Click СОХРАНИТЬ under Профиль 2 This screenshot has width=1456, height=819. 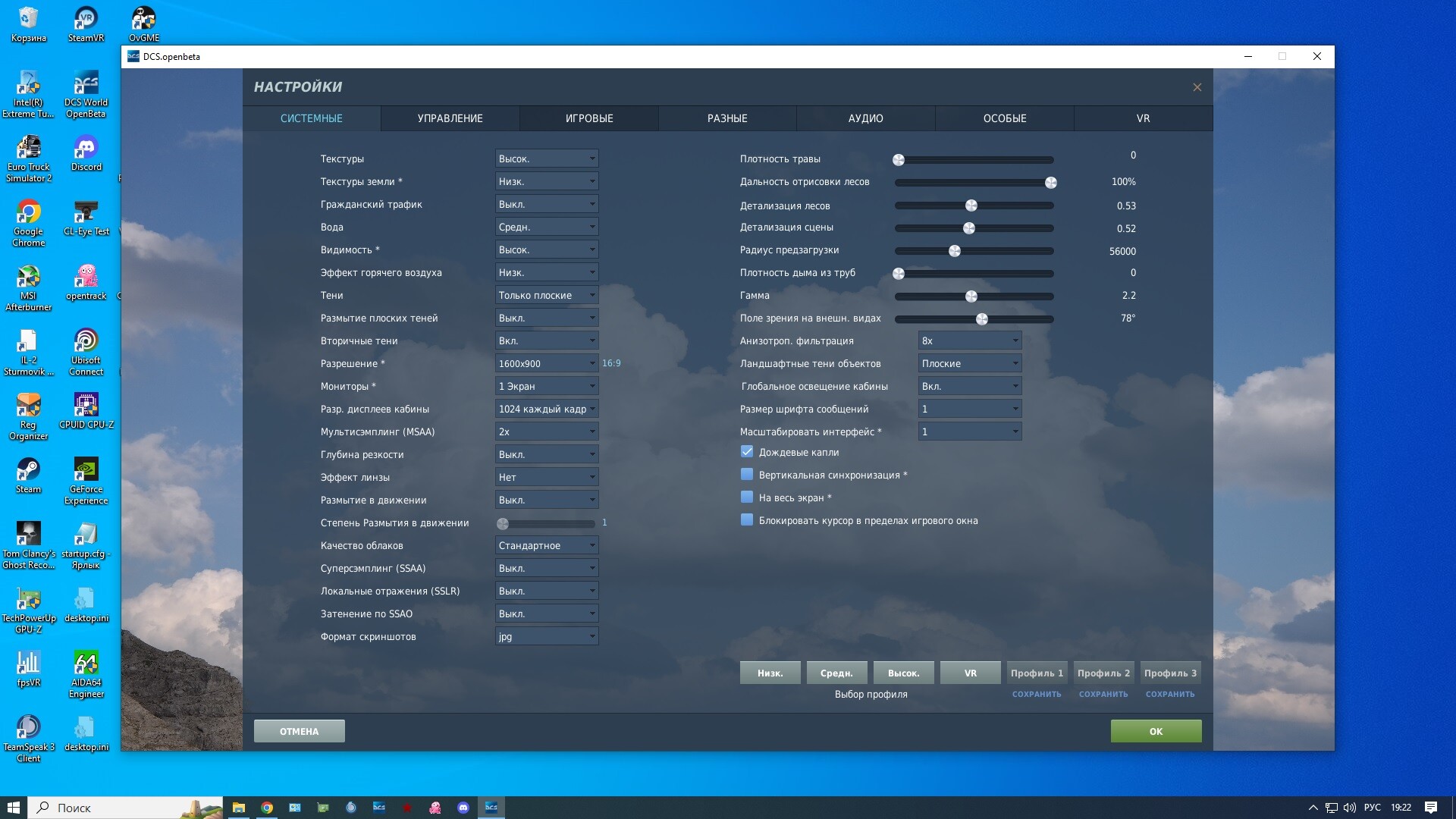pyautogui.click(x=1103, y=694)
